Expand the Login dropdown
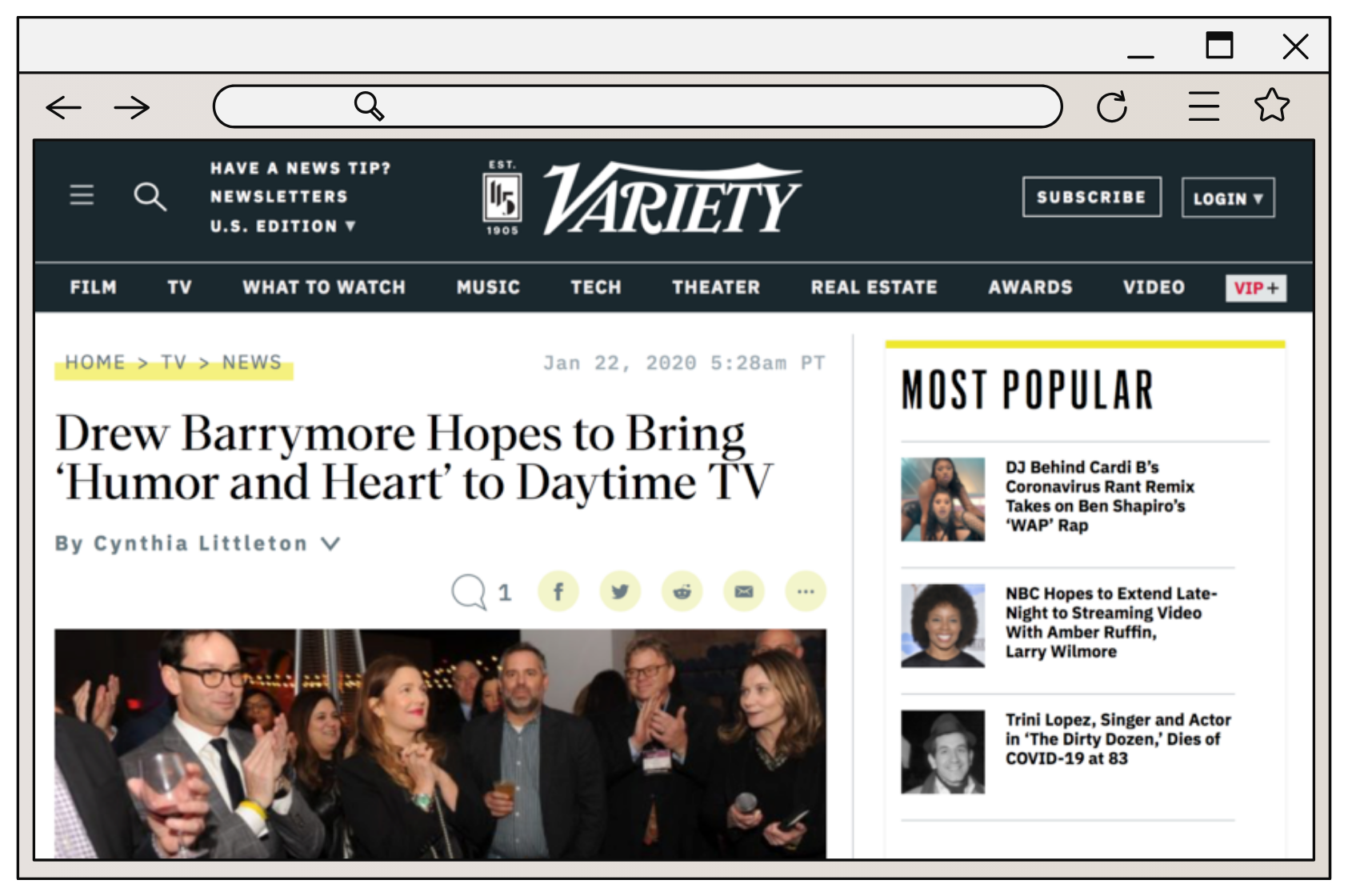1348x896 pixels. (1228, 198)
